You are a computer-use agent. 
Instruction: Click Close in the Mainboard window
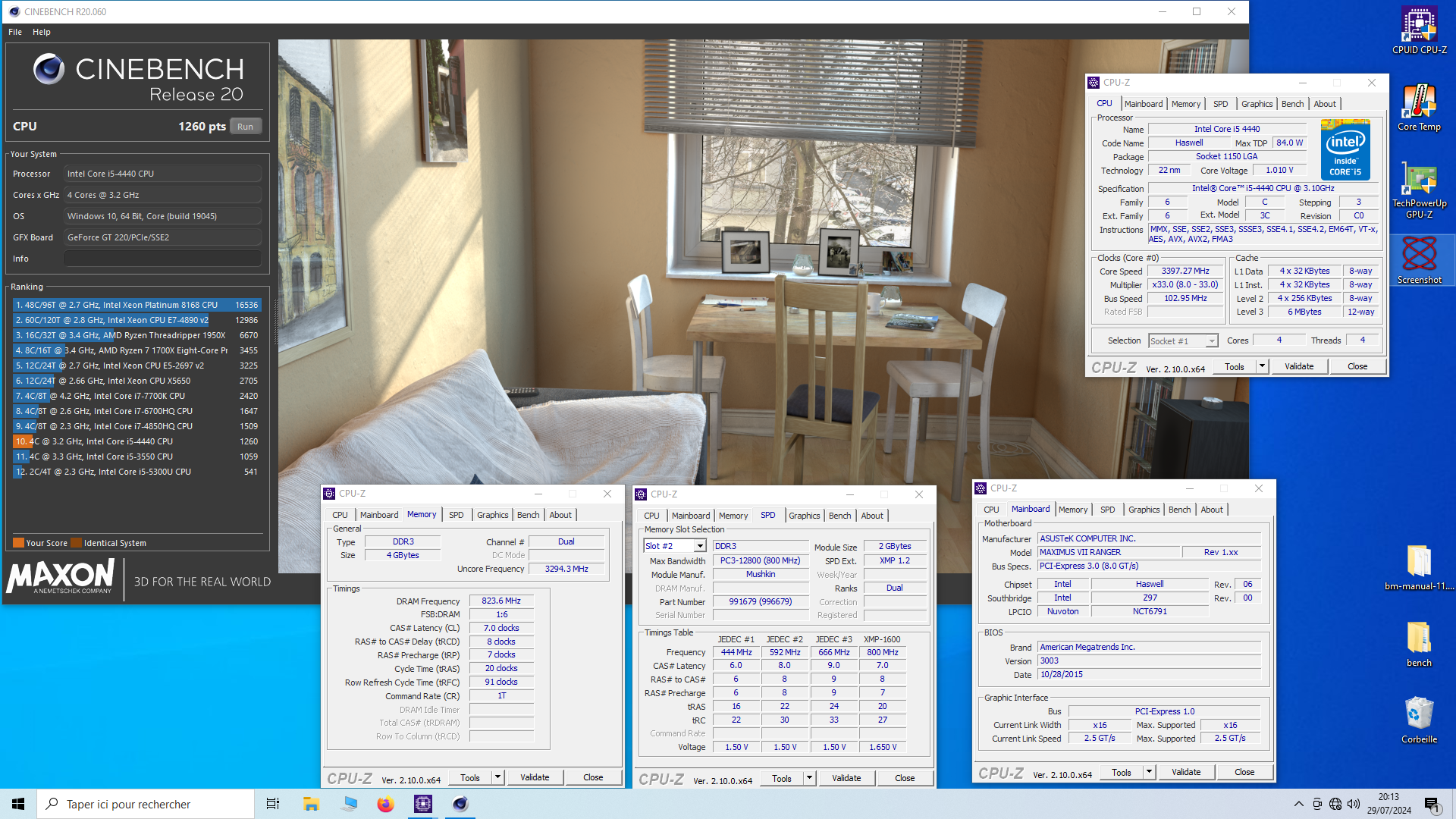[x=1244, y=772]
